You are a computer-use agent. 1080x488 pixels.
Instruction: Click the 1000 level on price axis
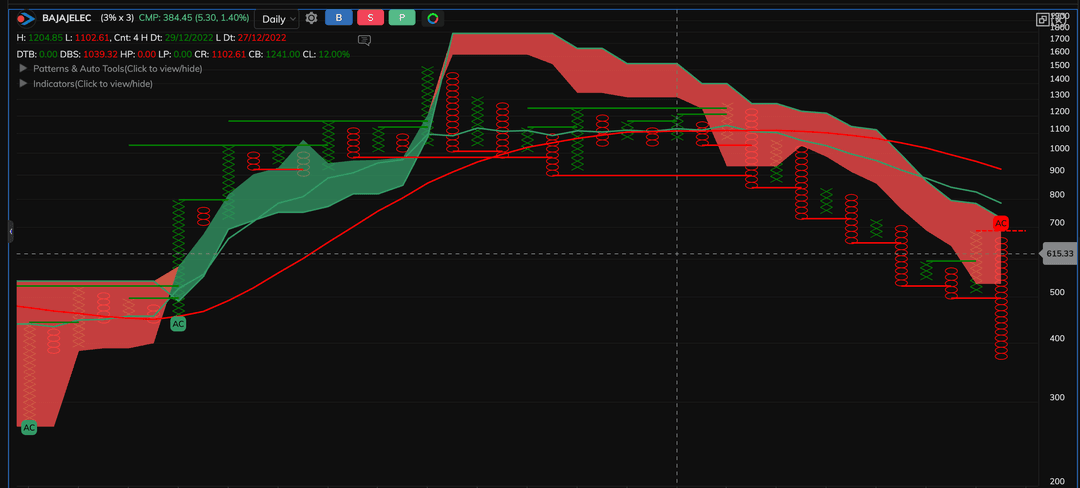tap(1060, 149)
